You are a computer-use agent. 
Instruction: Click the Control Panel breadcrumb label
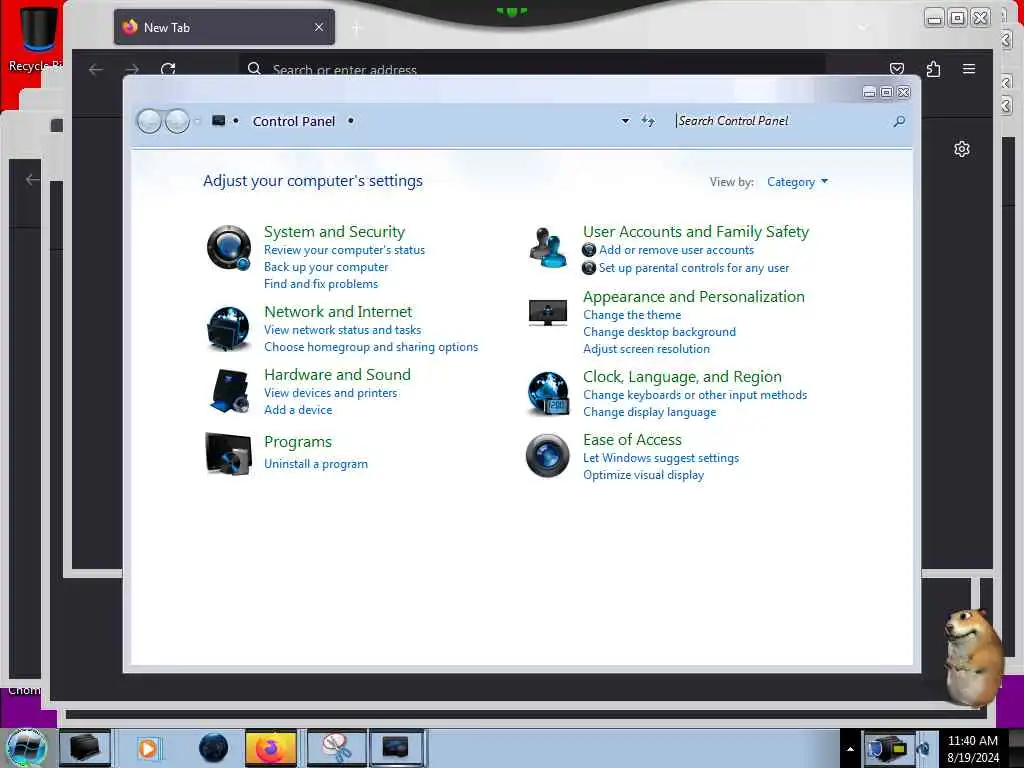tap(294, 121)
